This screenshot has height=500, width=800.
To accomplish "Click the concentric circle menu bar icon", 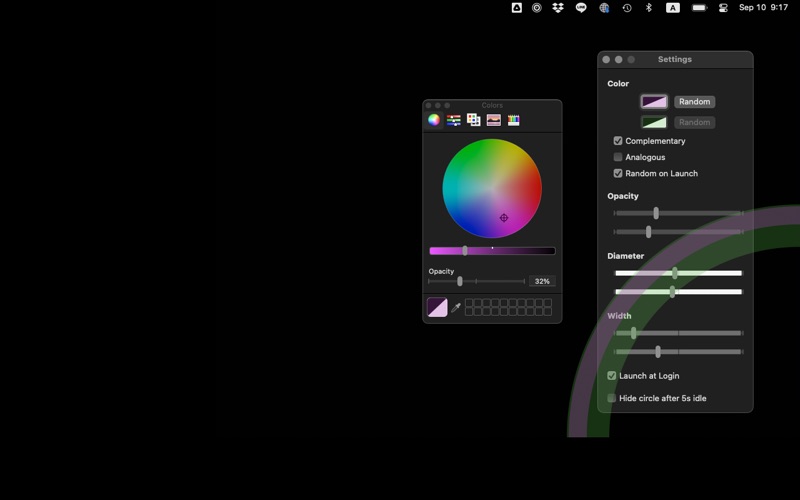I will [x=537, y=8].
